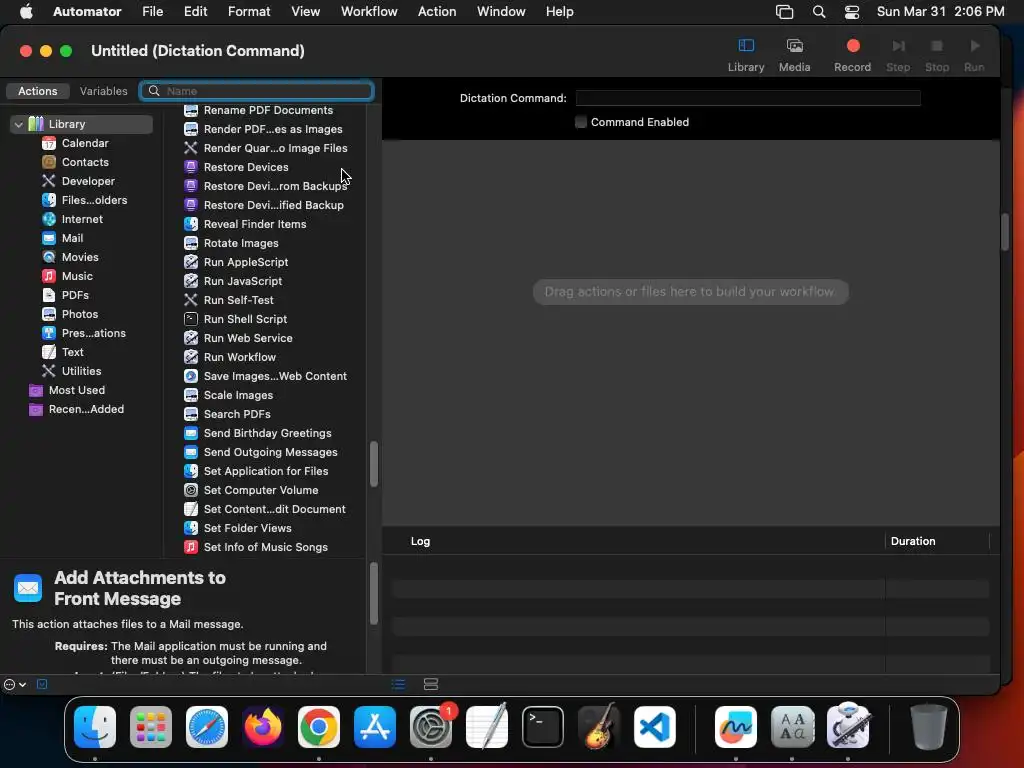Viewport: 1024px width, 768px height.
Task: Select the Contacts category
Action: tap(85, 162)
